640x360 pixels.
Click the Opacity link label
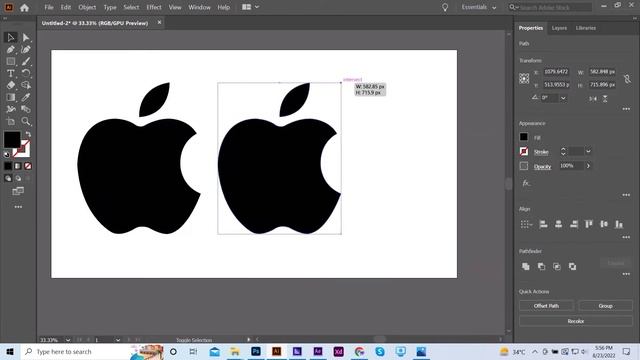click(542, 167)
